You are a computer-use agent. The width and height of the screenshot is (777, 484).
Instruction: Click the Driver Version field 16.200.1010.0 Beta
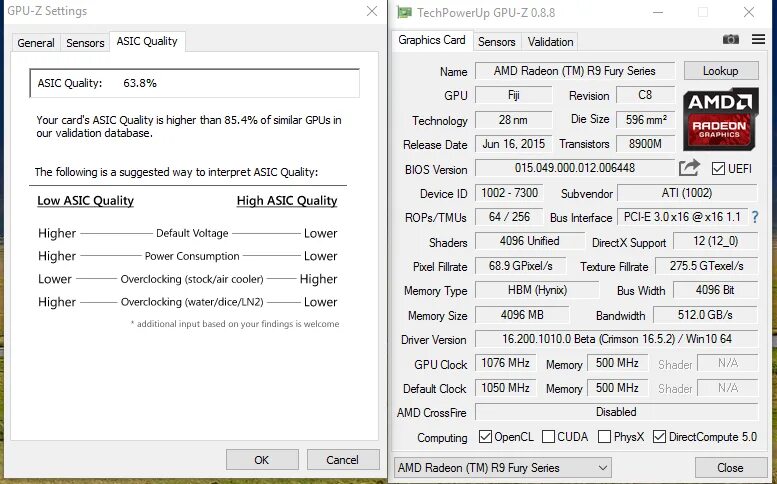(616, 339)
